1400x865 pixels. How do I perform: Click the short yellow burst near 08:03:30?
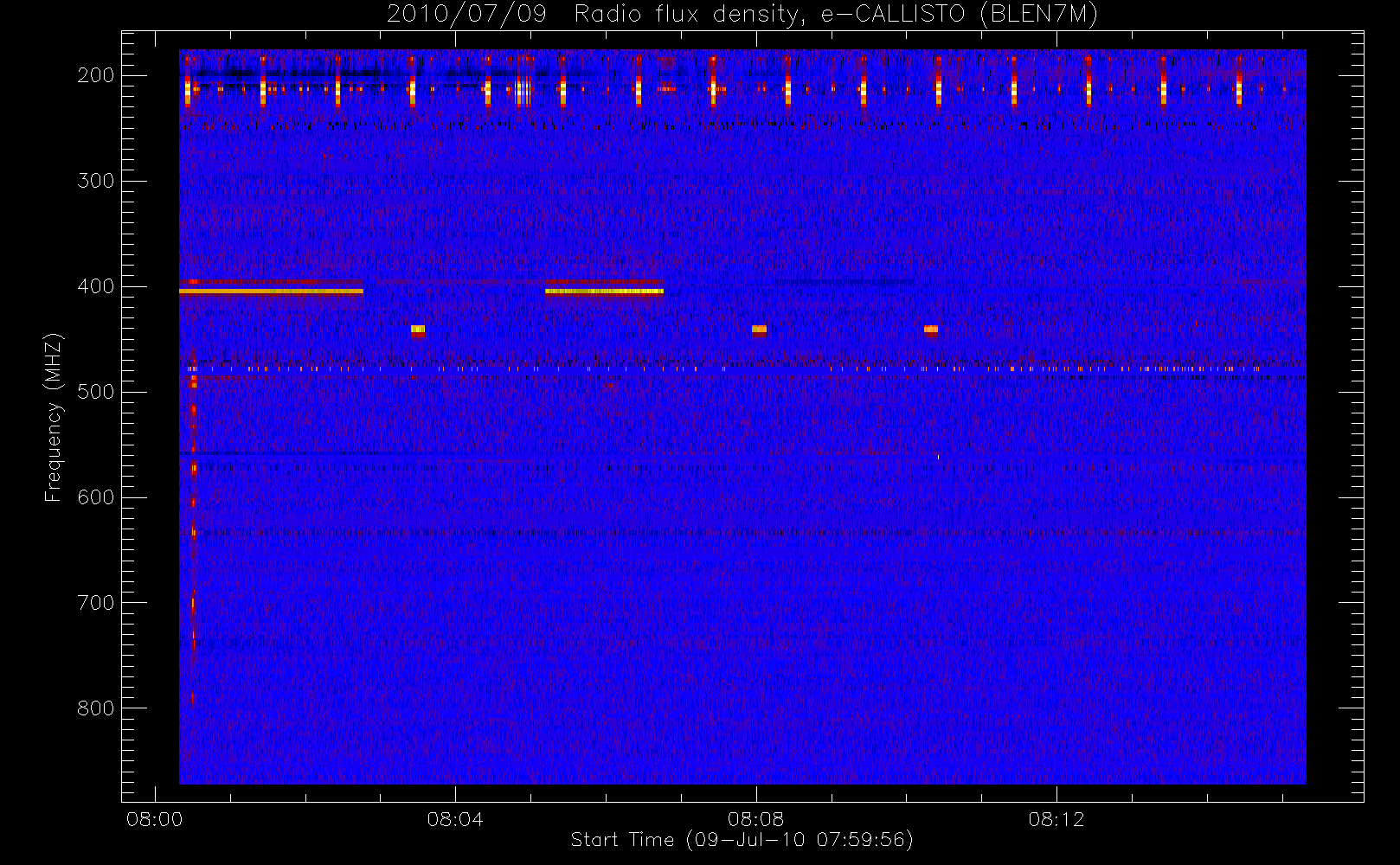[418, 330]
